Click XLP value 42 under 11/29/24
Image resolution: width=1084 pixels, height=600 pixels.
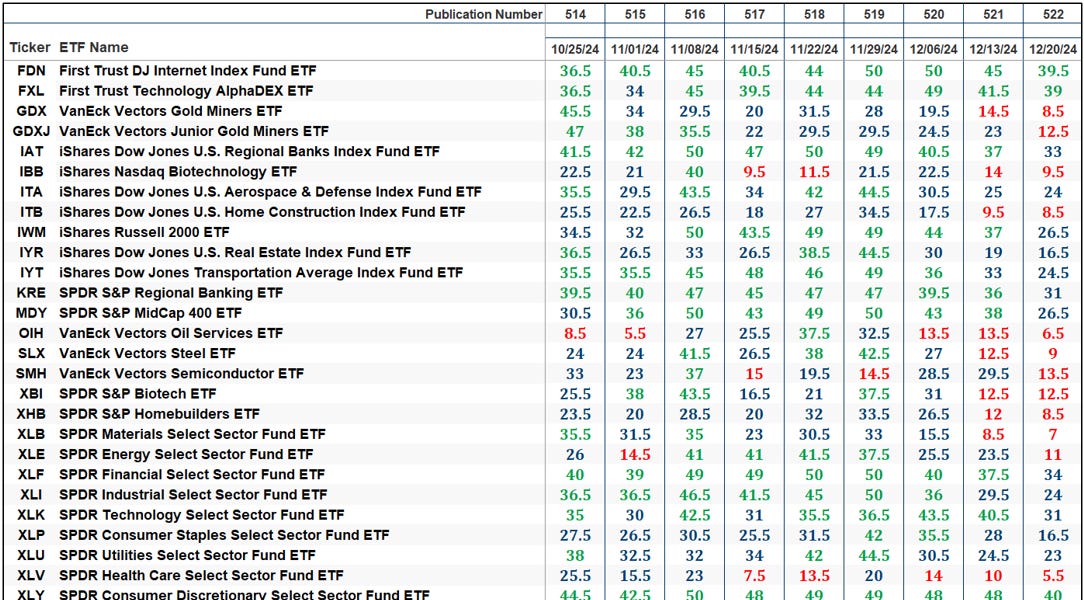pyautogui.click(x=874, y=536)
